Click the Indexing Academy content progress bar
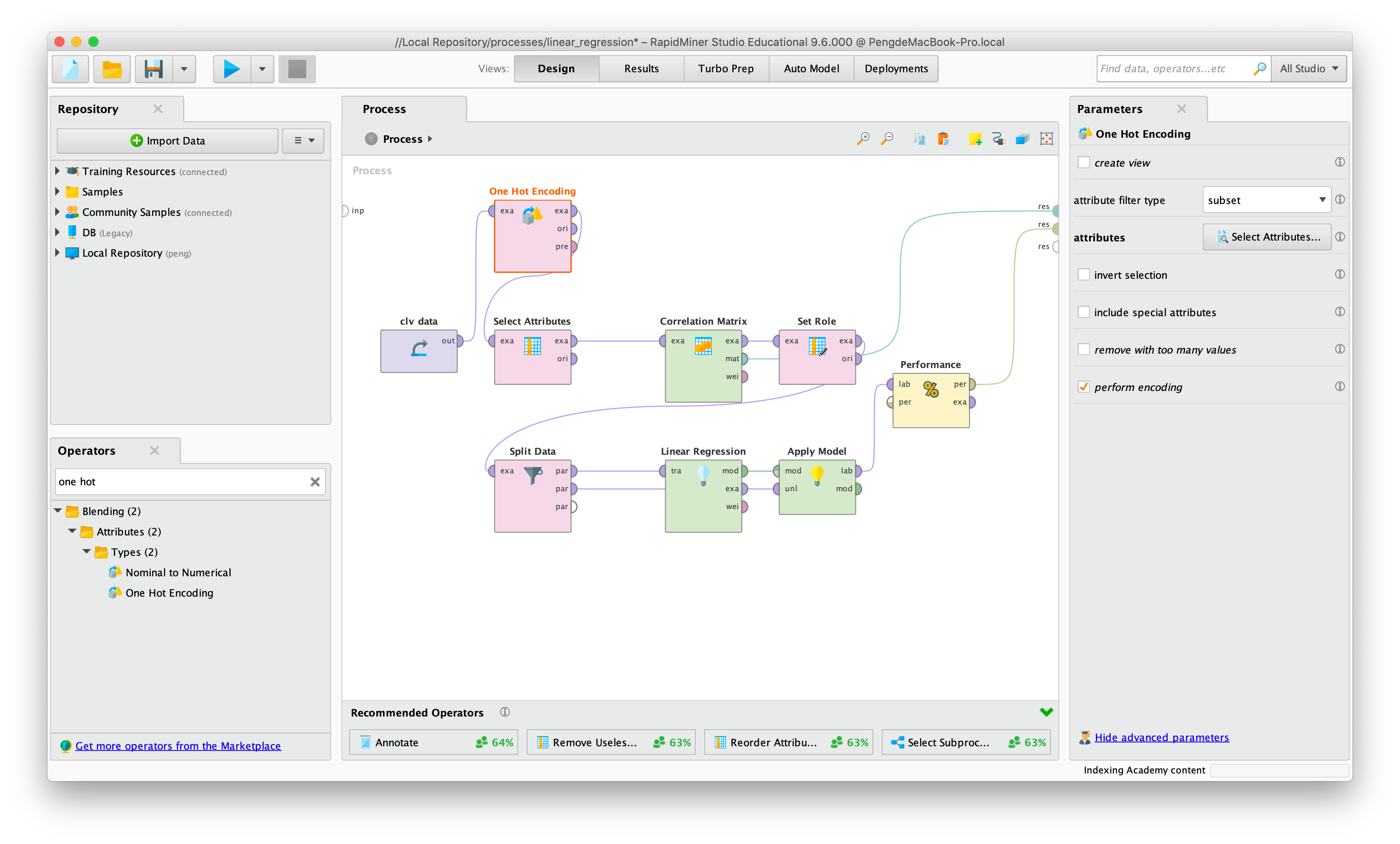The width and height of the screenshot is (1400, 844). pos(1279,770)
